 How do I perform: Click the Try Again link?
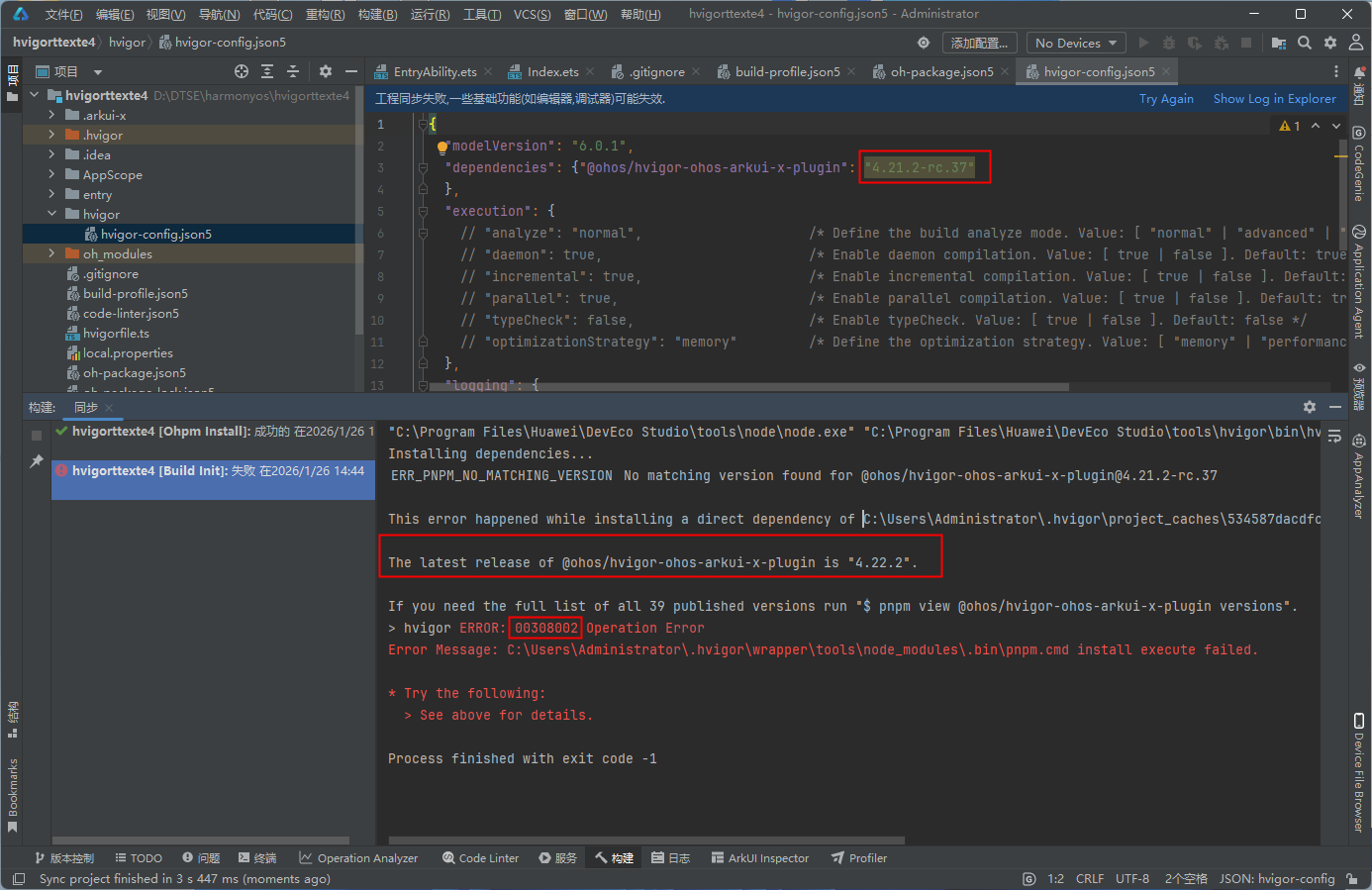(1165, 99)
